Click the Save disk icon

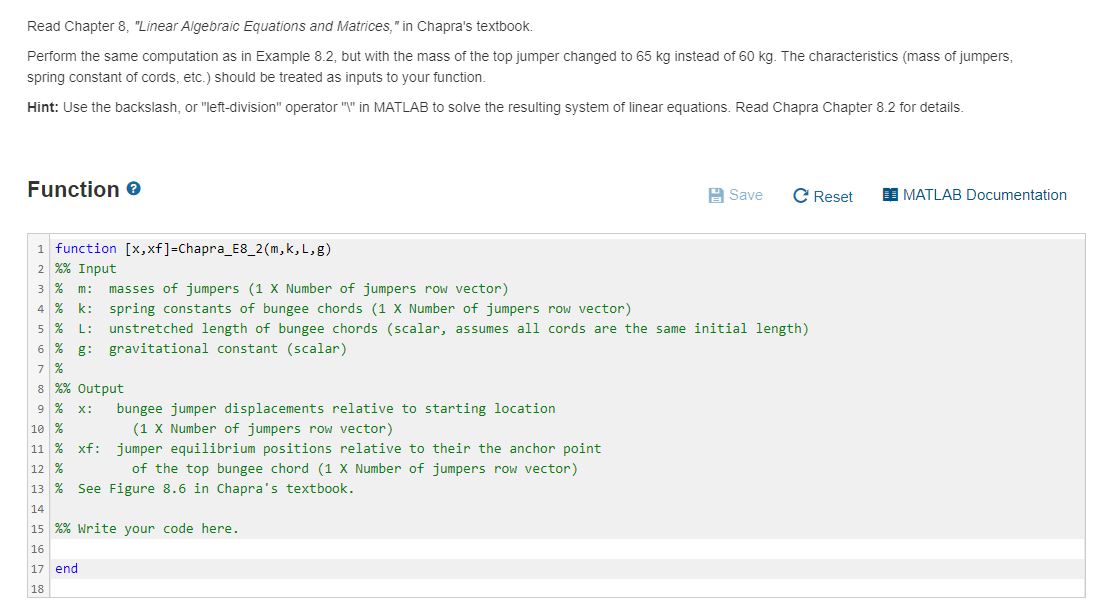pos(716,195)
